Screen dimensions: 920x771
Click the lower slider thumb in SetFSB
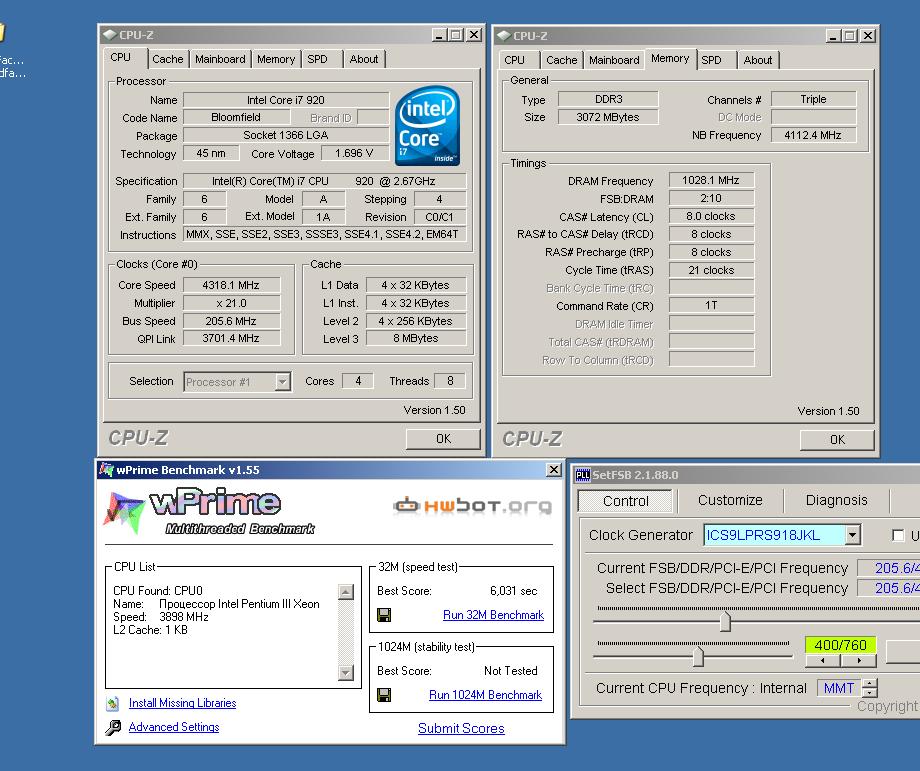pos(698,657)
